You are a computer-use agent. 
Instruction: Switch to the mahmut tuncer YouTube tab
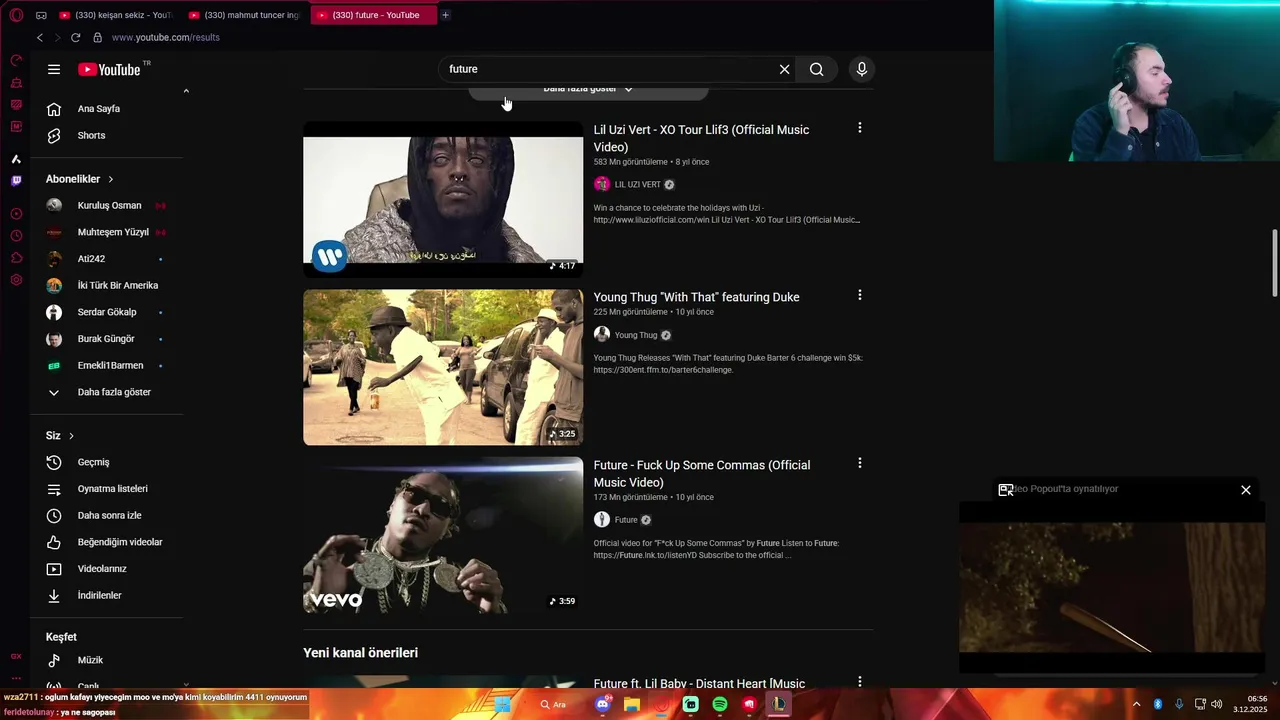(245, 15)
